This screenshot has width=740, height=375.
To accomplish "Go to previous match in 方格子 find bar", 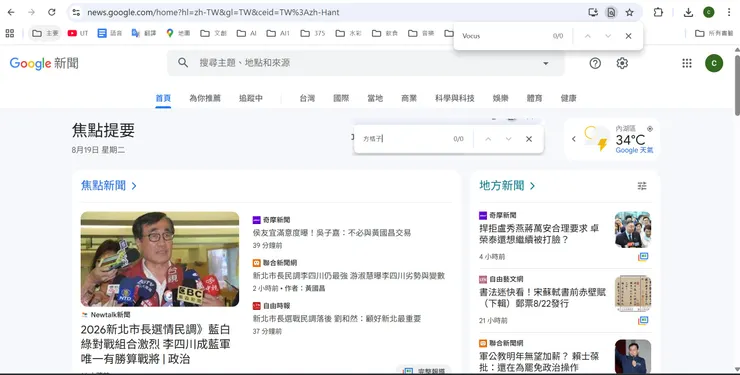I will click(x=488, y=139).
